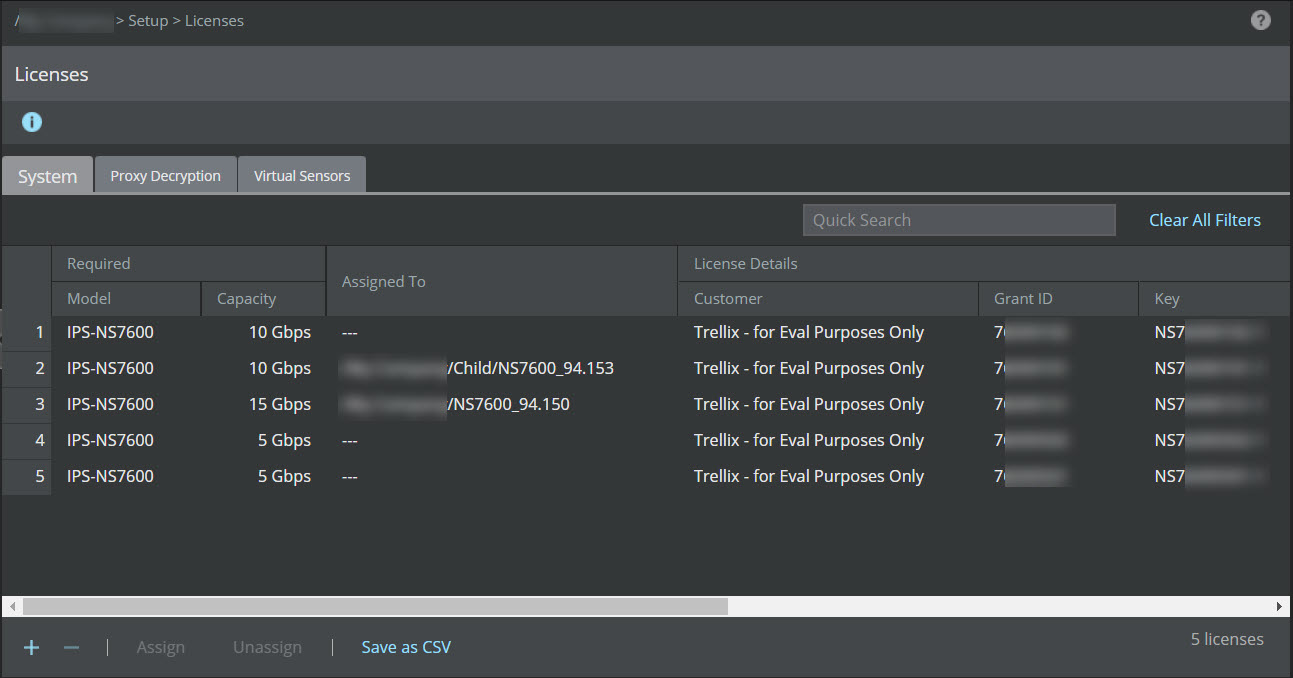Select row number 2
Image resolution: width=1293 pixels, height=678 pixels.
point(27,368)
